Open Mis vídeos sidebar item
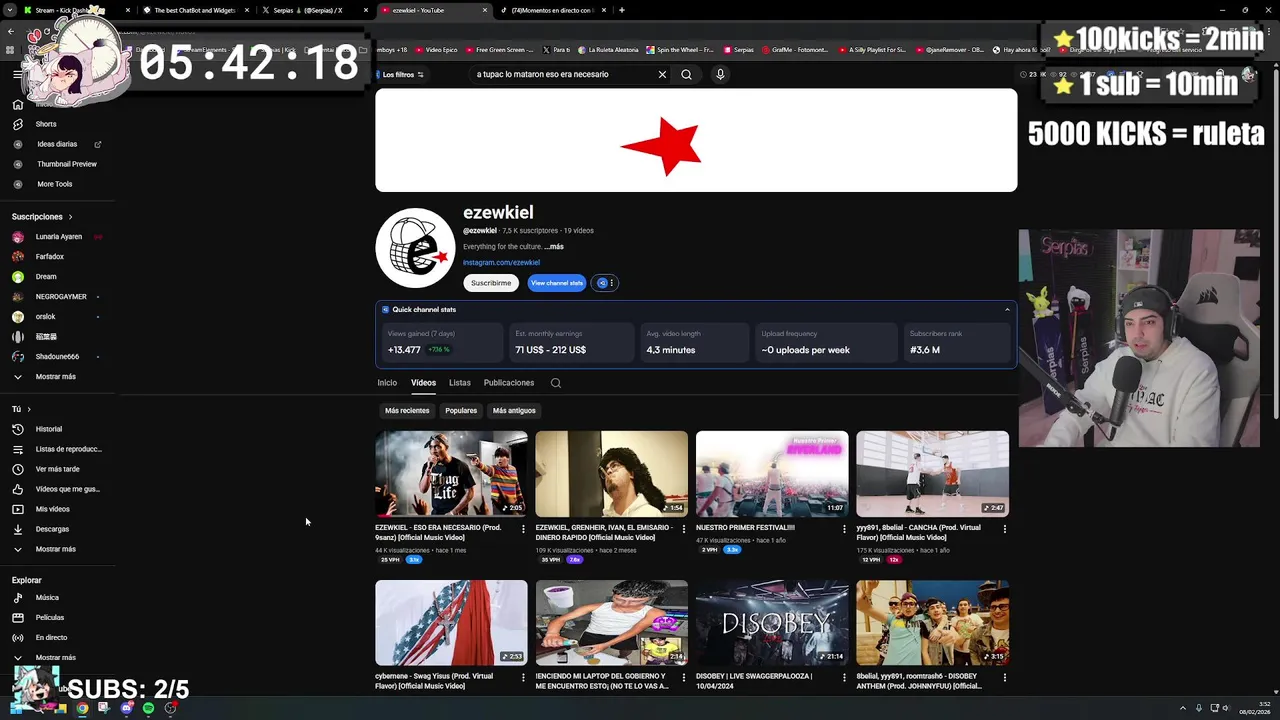 (x=52, y=509)
